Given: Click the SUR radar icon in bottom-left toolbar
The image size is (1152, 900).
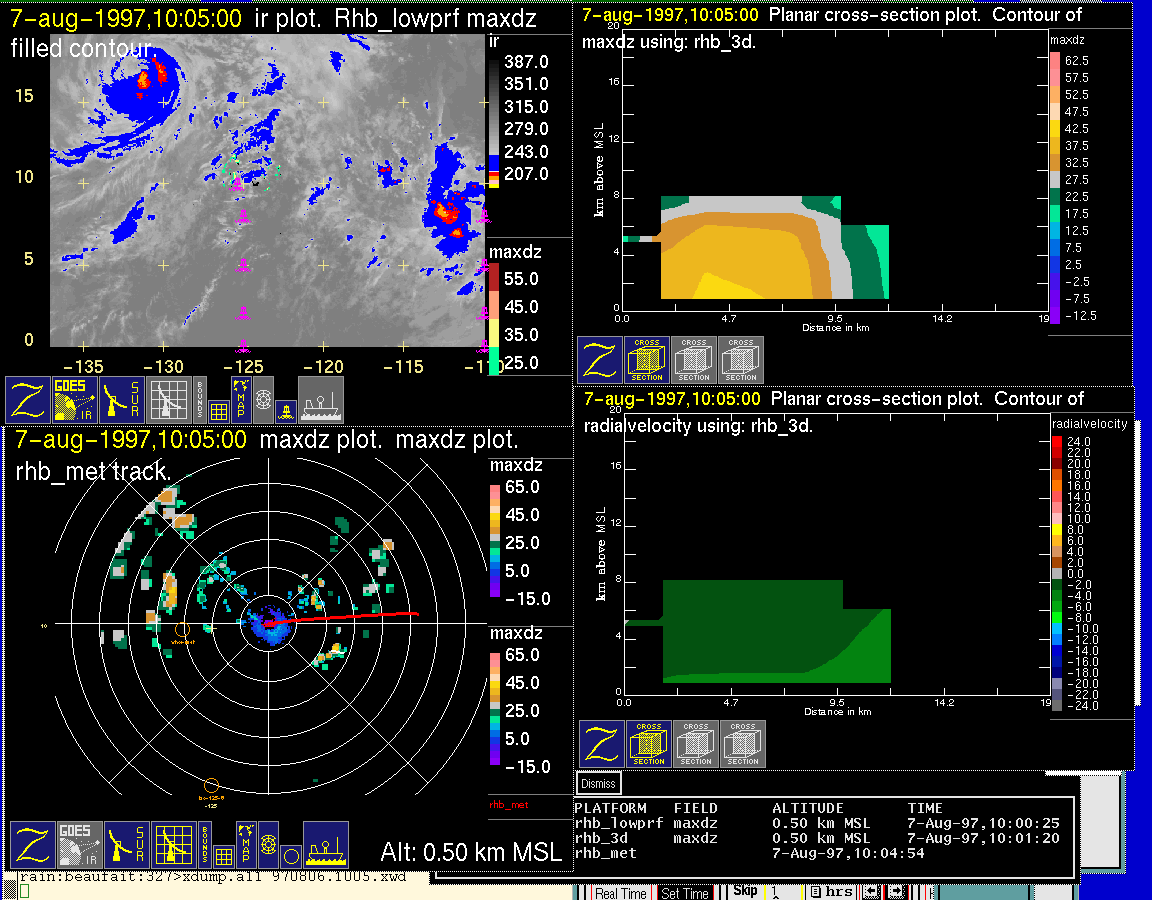Looking at the screenshot, I should click(123, 400).
